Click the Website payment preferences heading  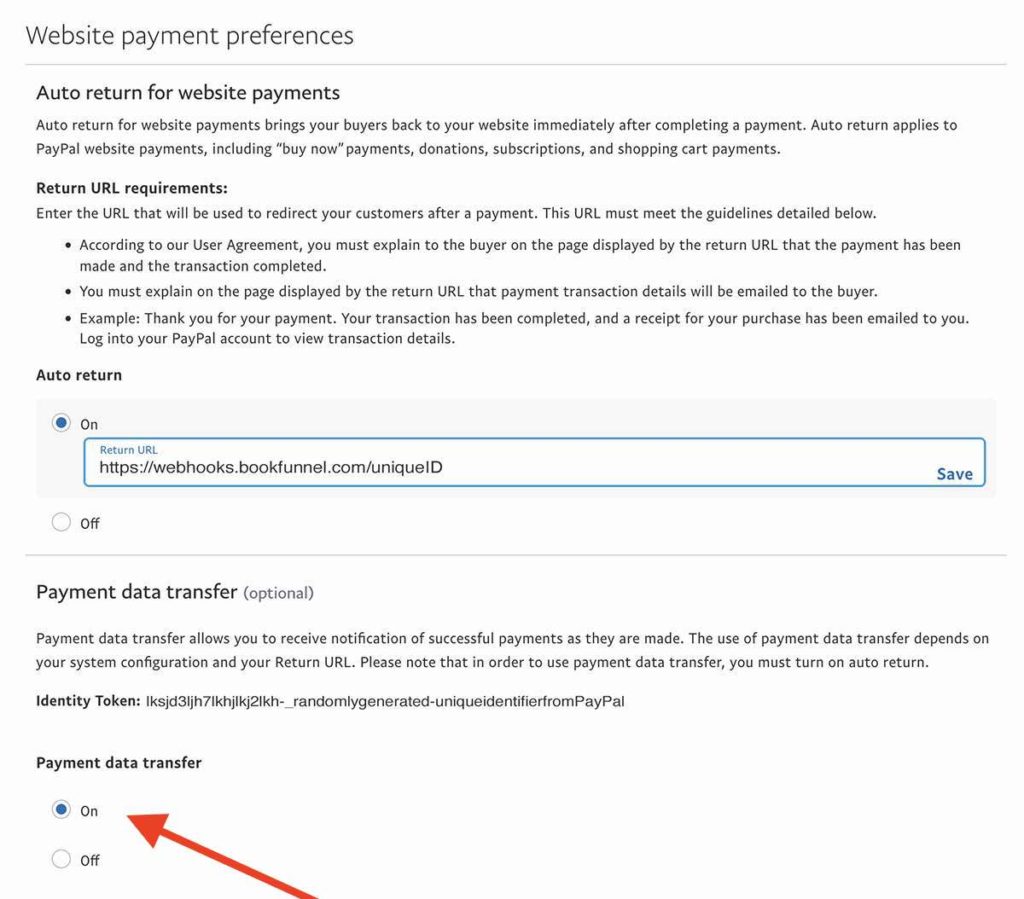pyautogui.click(x=189, y=35)
